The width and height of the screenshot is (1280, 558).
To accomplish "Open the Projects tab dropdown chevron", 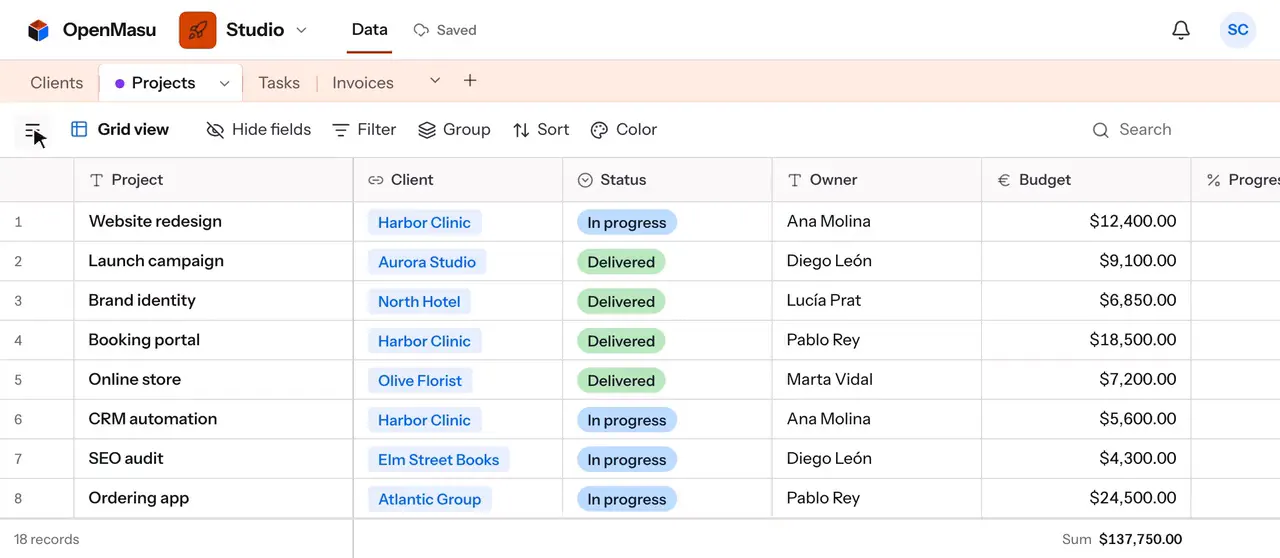I will point(225,83).
